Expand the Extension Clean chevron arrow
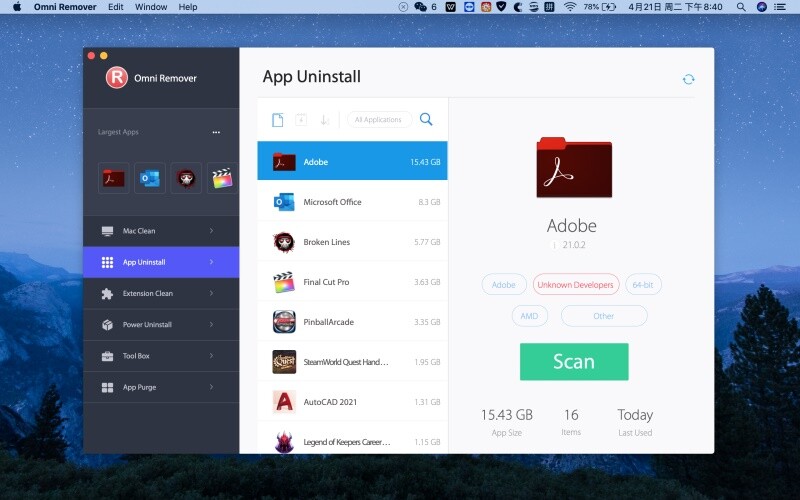800x500 pixels. pos(211,293)
